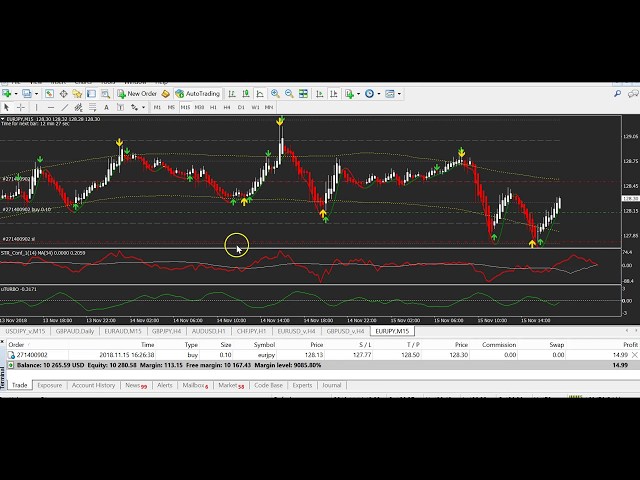Open the Account History terminal tab
Viewport: 640px width, 480px height.
coord(92,385)
